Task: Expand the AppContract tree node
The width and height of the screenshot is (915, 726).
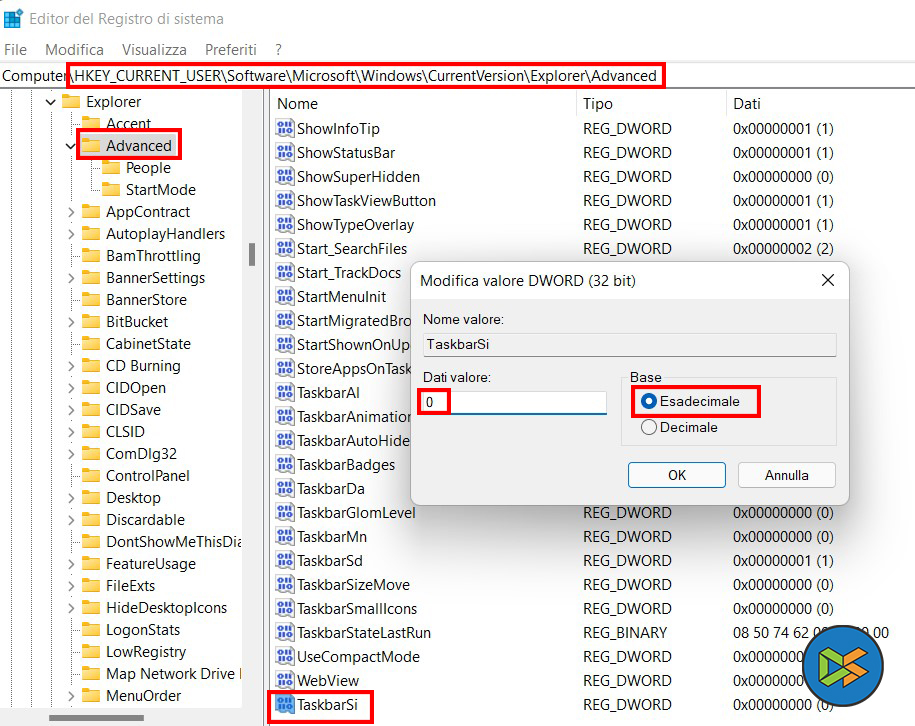Action: tap(71, 212)
